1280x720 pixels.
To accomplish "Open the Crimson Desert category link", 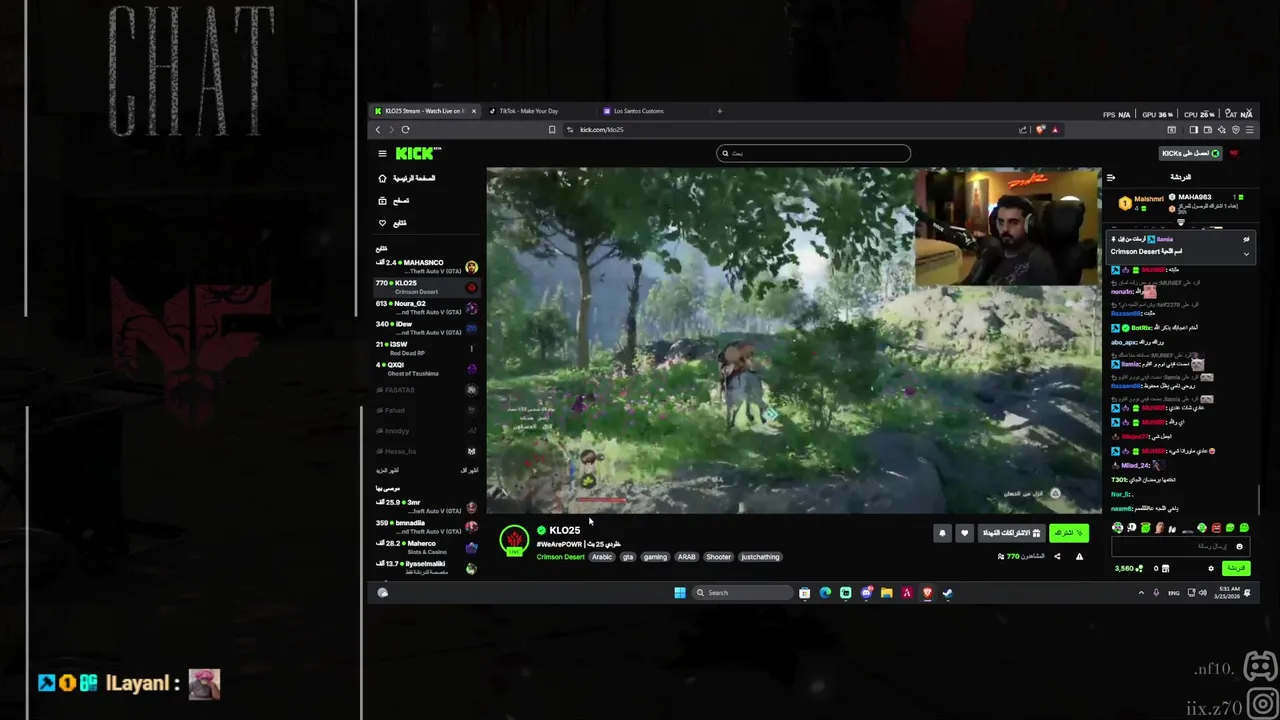I will [560, 557].
